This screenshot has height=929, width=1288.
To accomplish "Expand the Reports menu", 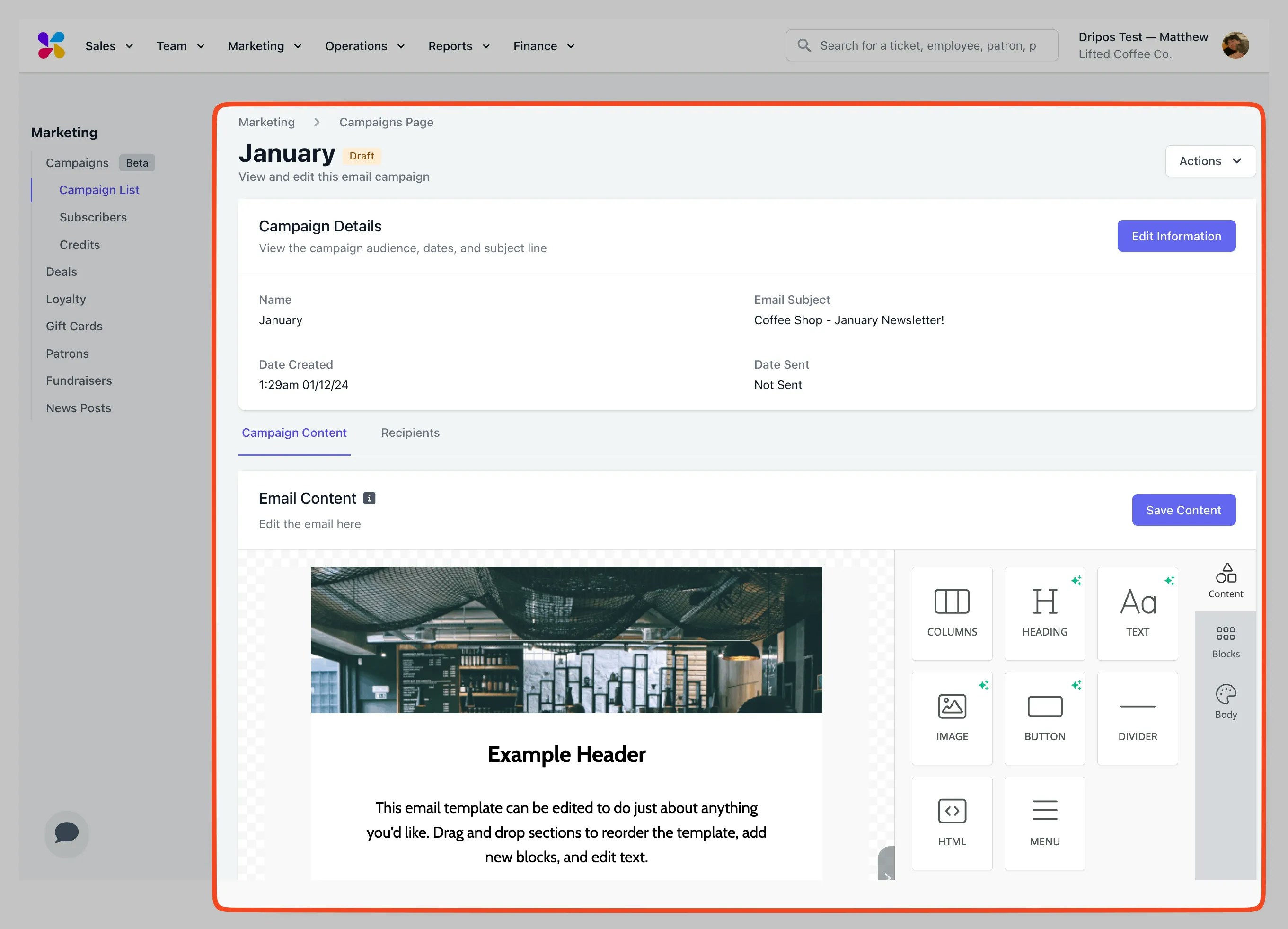I will 459,46.
